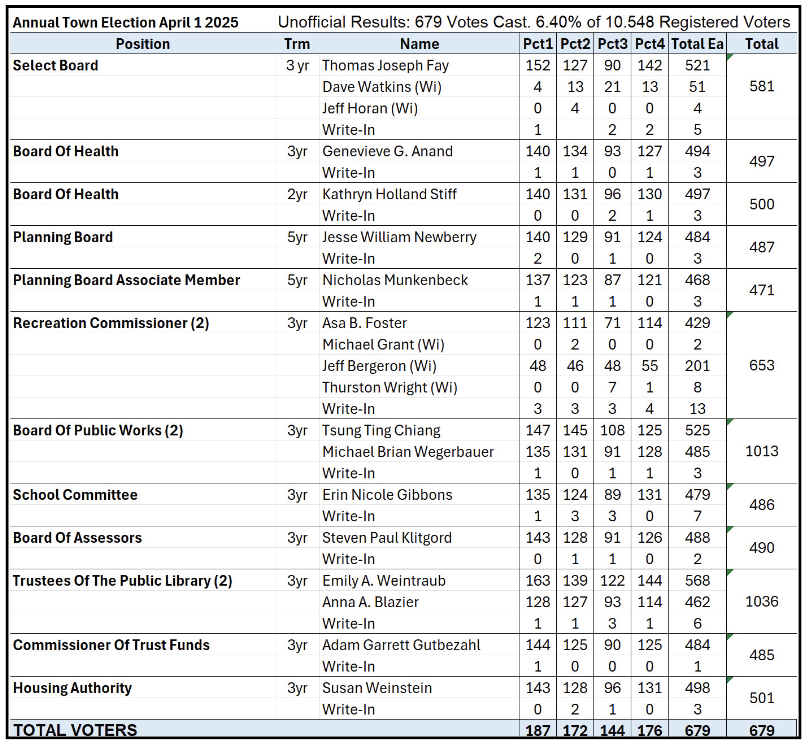Click the "Thomas Joseph Fay" name cell
This screenshot has height=746, width=810.
(x=385, y=66)
